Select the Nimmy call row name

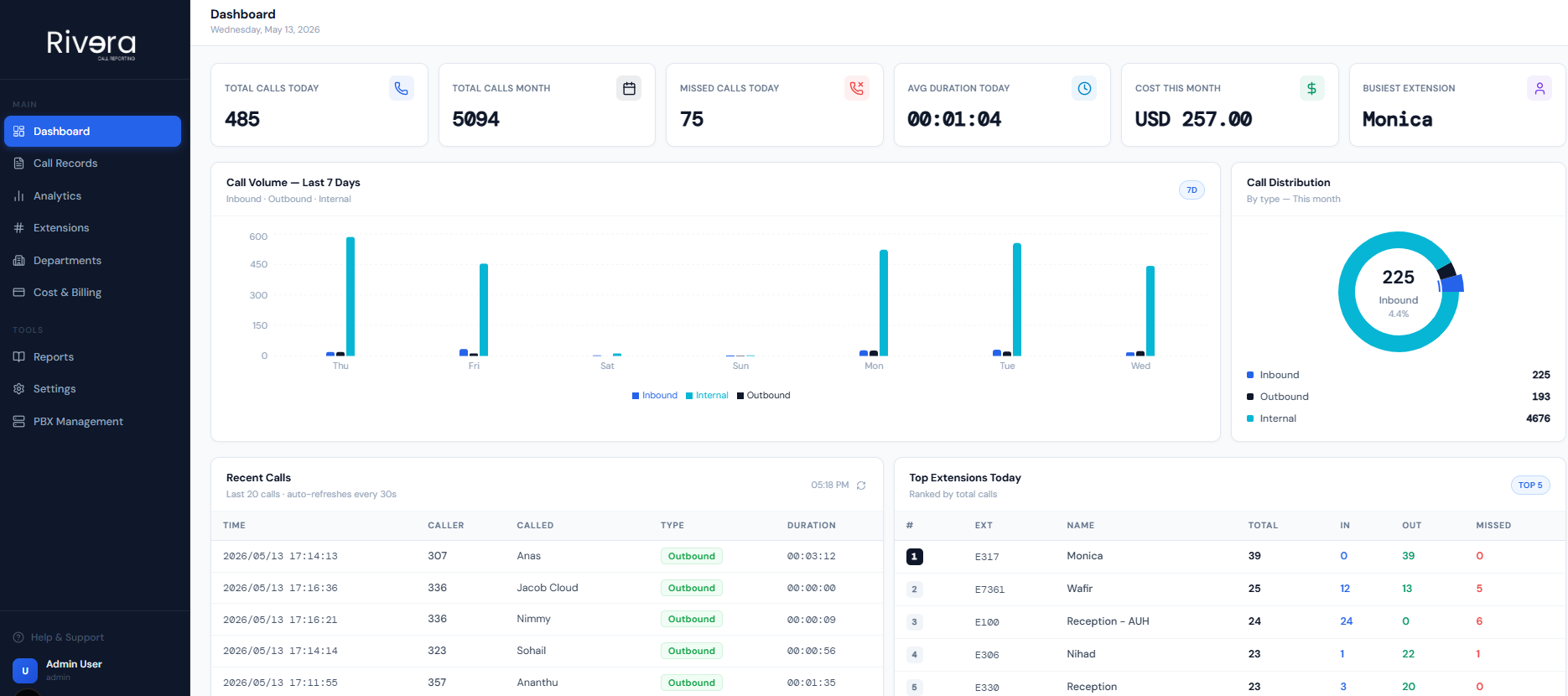tap(533, 619)
